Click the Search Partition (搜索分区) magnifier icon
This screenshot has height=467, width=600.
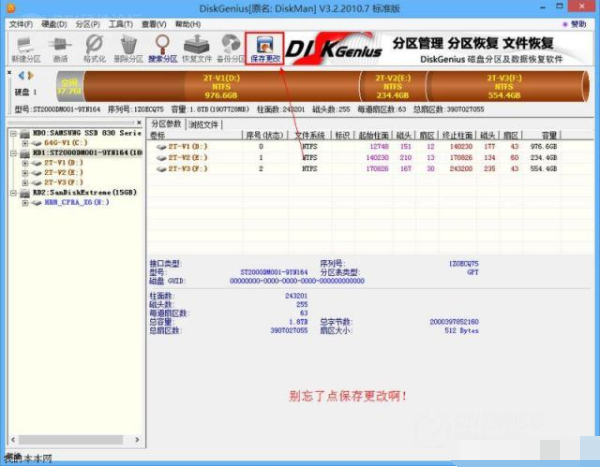pyautogui.click(x=163, y=49)
